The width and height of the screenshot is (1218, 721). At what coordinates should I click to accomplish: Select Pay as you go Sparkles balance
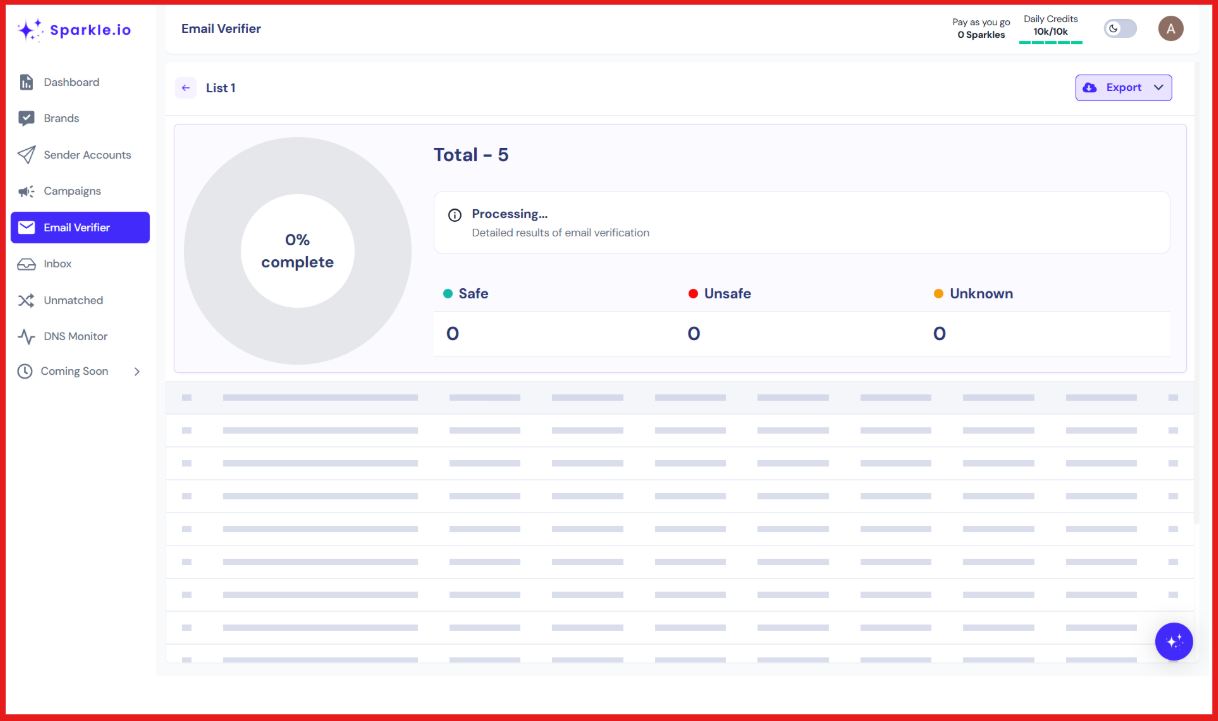[x=981, y=27]
